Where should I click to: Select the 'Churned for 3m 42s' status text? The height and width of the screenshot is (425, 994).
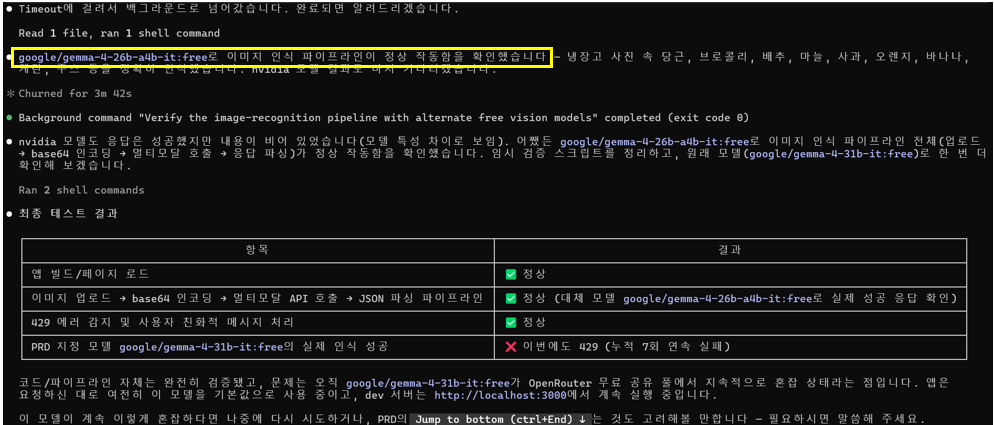(x=75, y=93)
